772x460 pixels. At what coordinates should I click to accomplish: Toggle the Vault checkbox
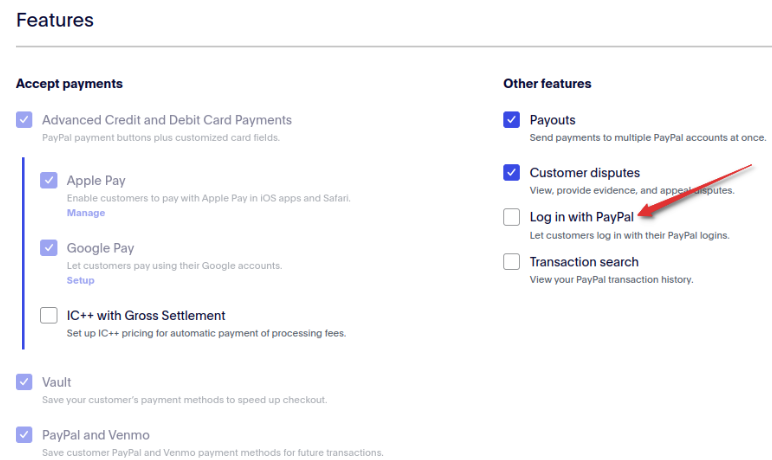click(x=24, y=382)
